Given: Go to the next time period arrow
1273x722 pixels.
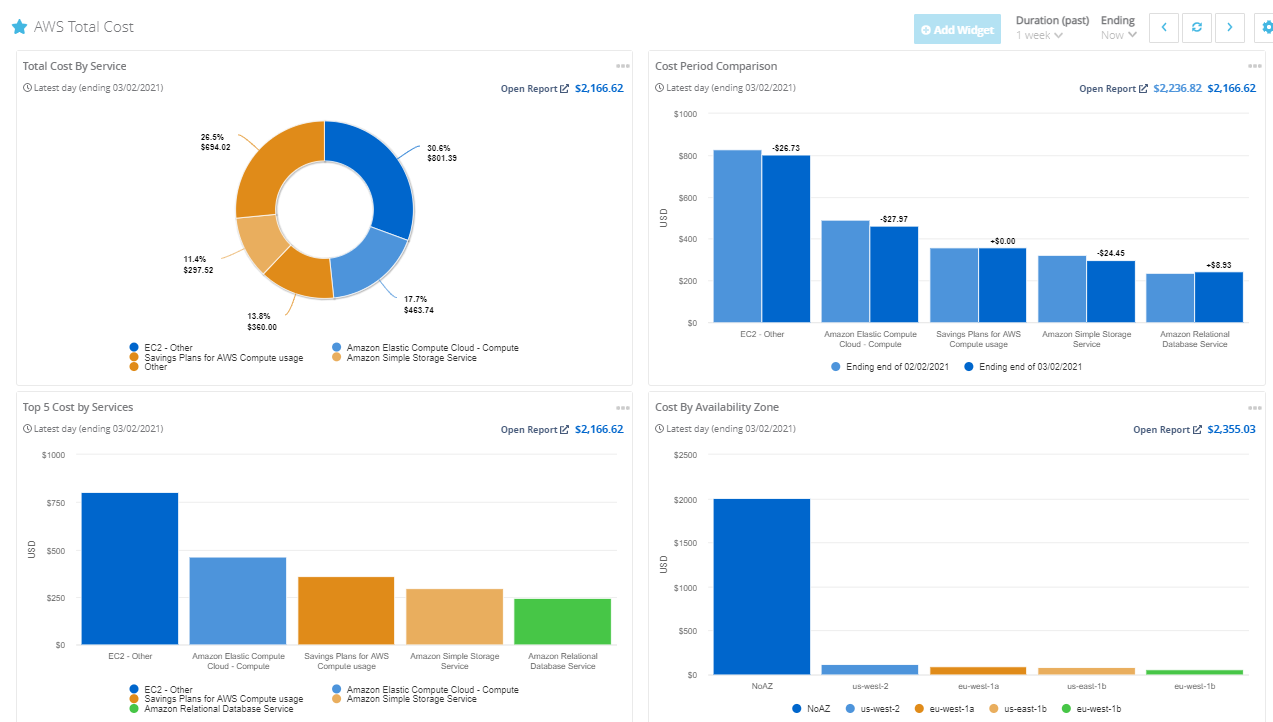Looking at the screenshot, I should (x=1230, y=28).
